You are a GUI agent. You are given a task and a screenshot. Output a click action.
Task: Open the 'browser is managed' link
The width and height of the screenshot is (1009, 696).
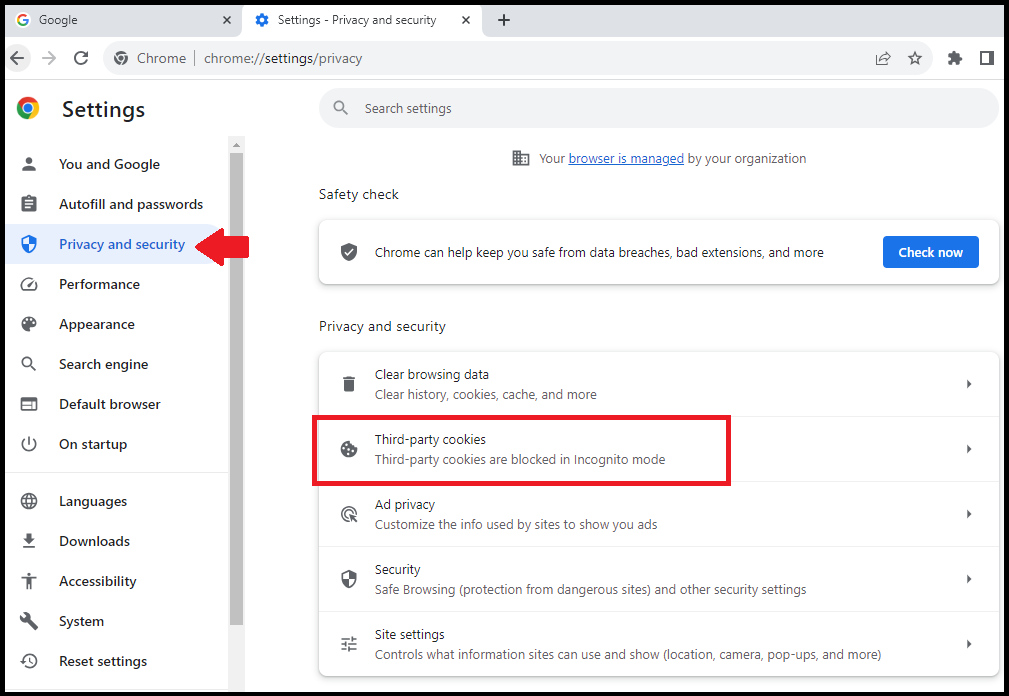(x=626, y=158)
